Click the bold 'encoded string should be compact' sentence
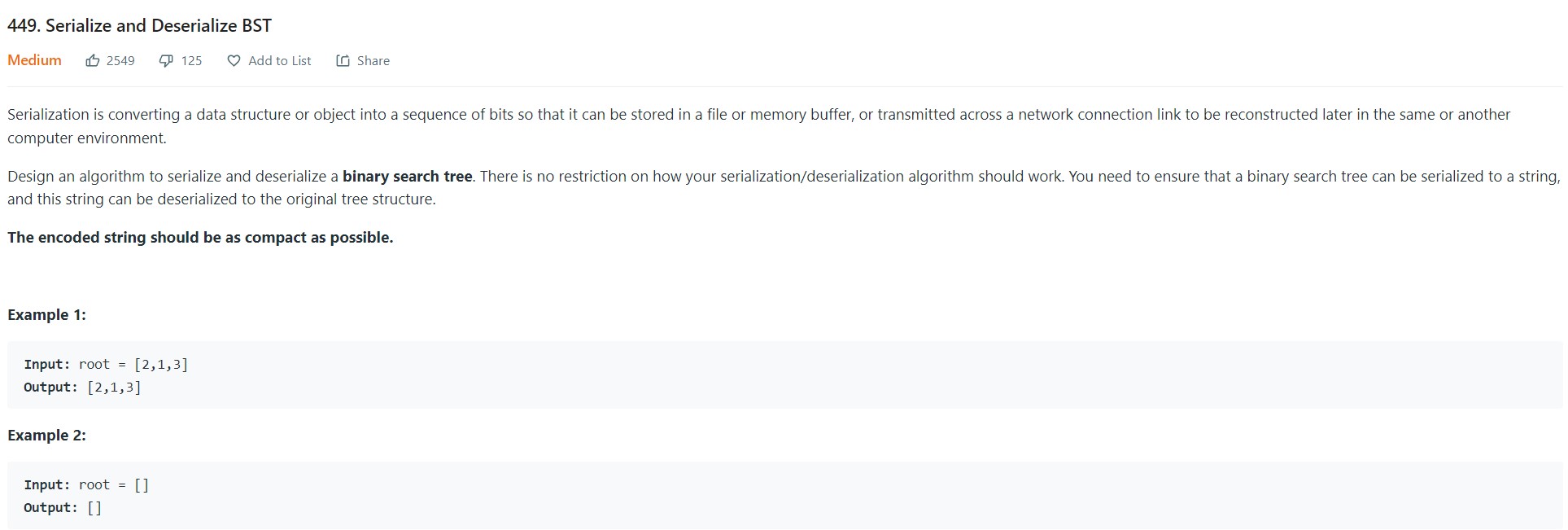 [200, 238]
